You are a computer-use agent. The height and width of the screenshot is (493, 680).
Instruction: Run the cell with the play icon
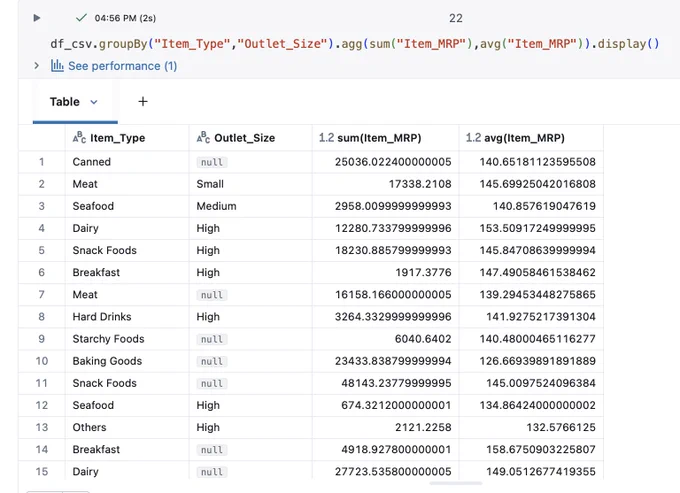click(37, 18)
